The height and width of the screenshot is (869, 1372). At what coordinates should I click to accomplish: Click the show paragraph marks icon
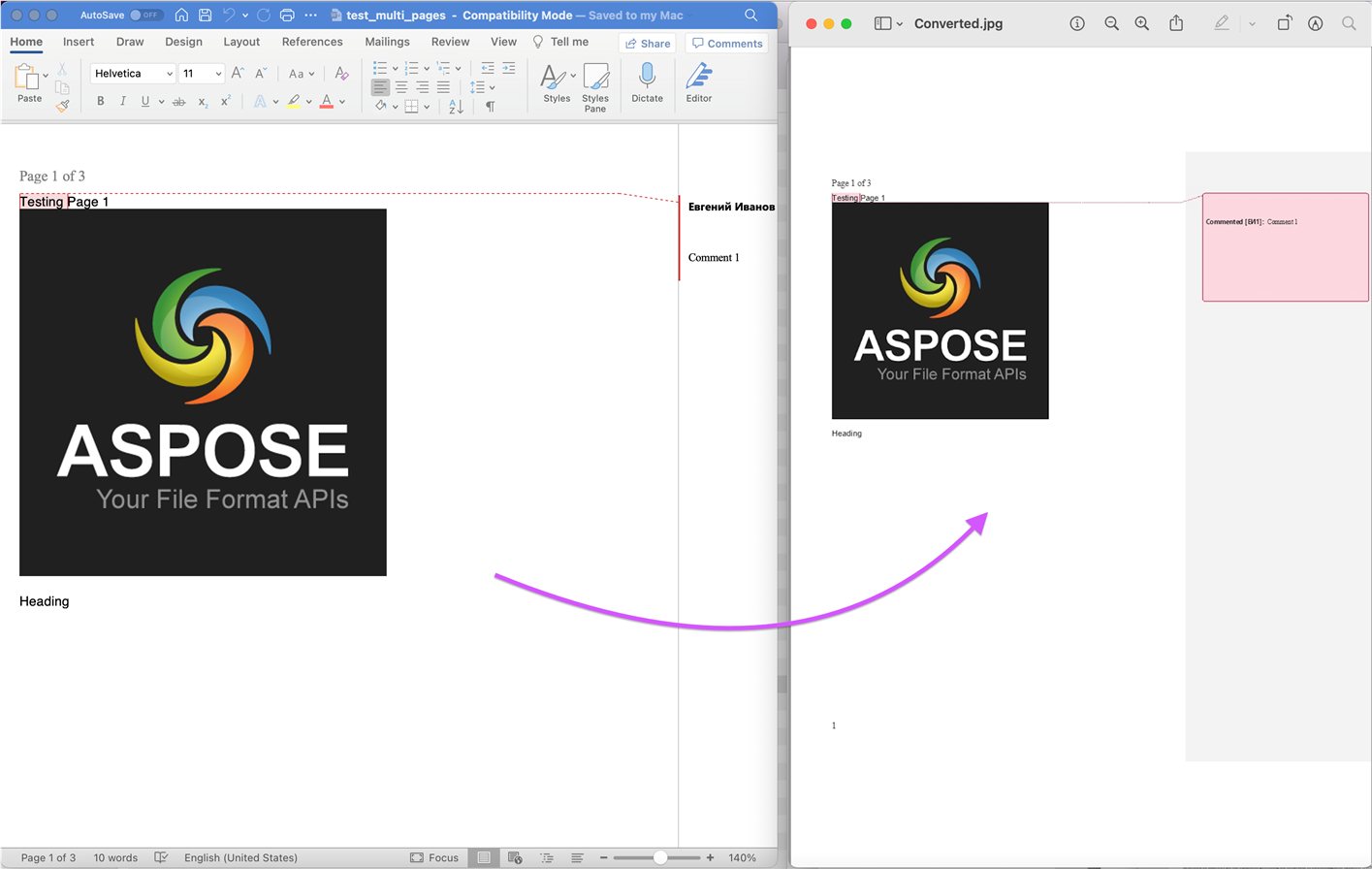(x=490, y=106)
